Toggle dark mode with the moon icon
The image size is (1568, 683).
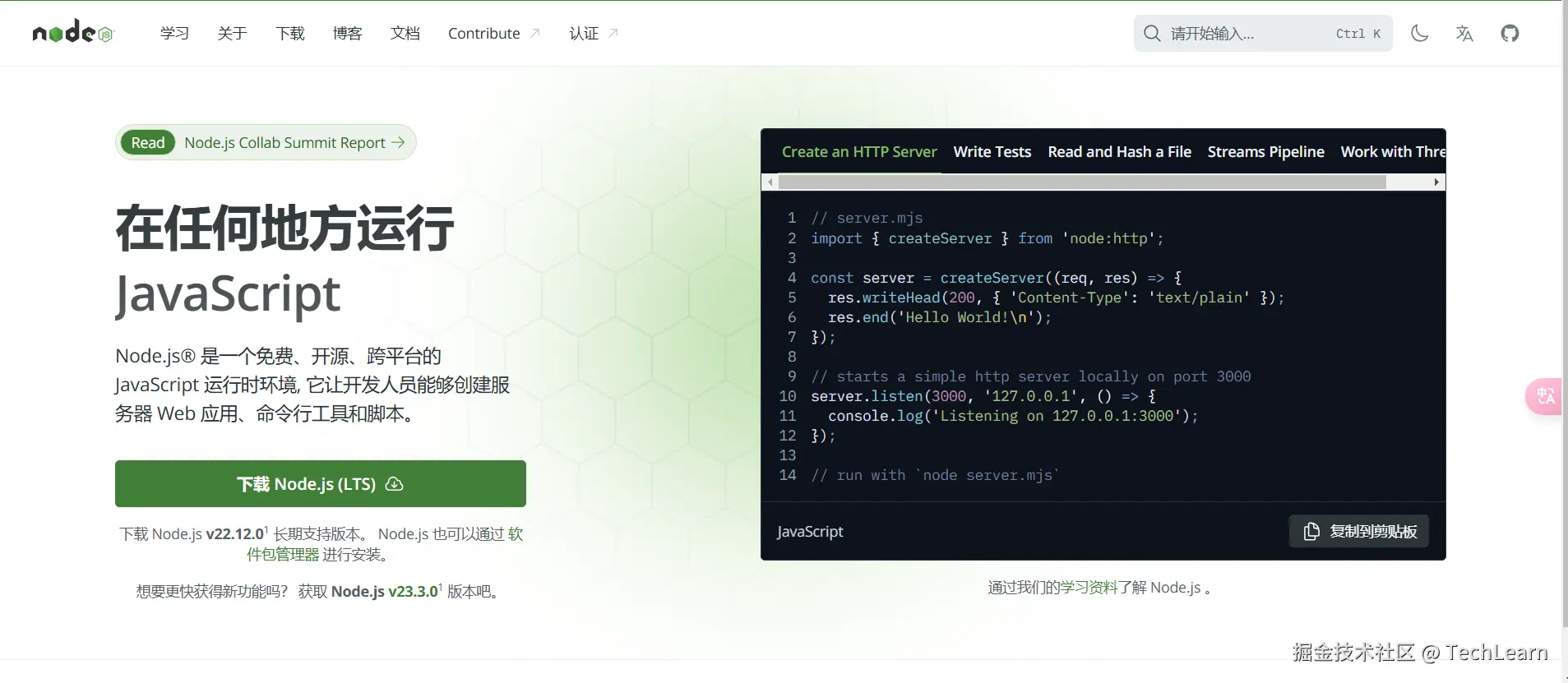[1419, 34]
